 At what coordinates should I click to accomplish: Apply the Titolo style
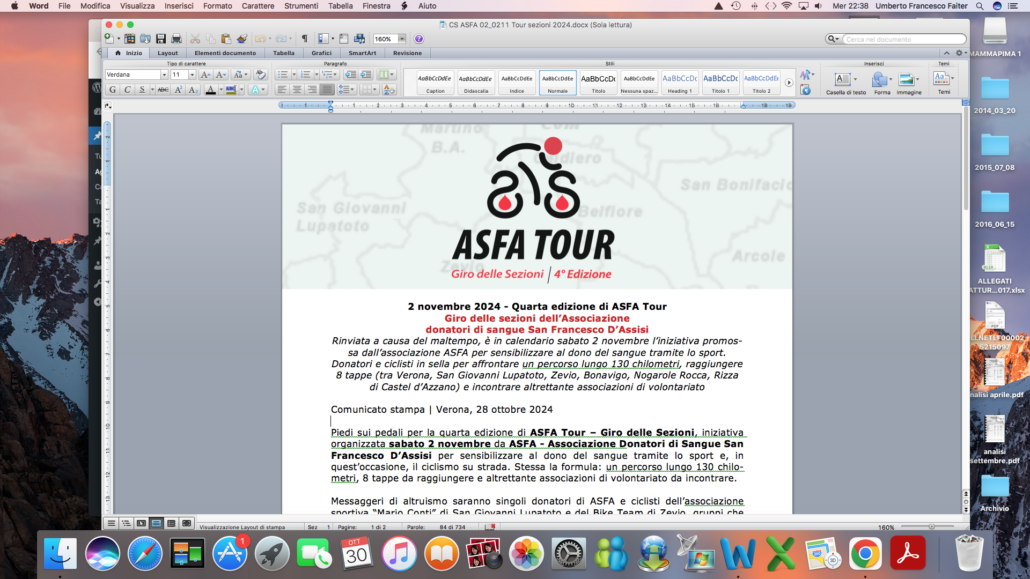coord(598,83)
